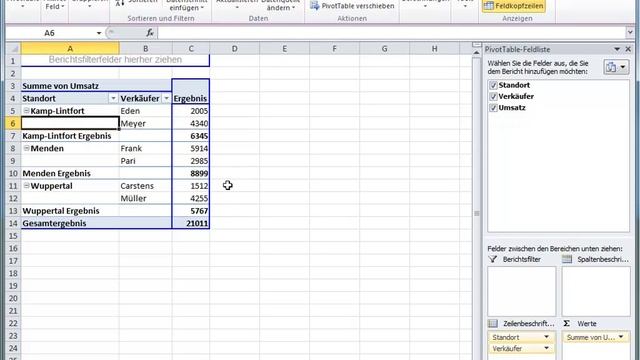Click the Berichtsfilter funnel icon

click(x=493, y=259)
